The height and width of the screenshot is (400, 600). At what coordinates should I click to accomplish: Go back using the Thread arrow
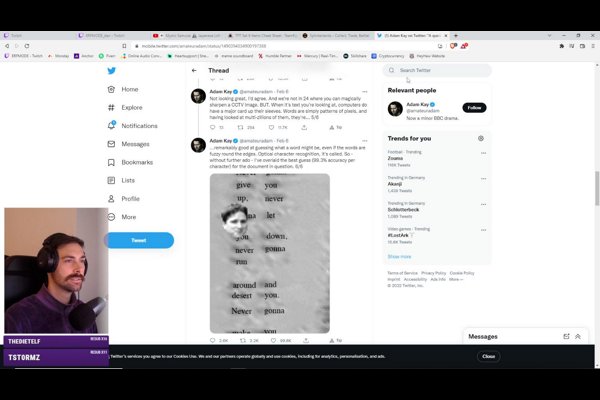(x=196, y=71)
